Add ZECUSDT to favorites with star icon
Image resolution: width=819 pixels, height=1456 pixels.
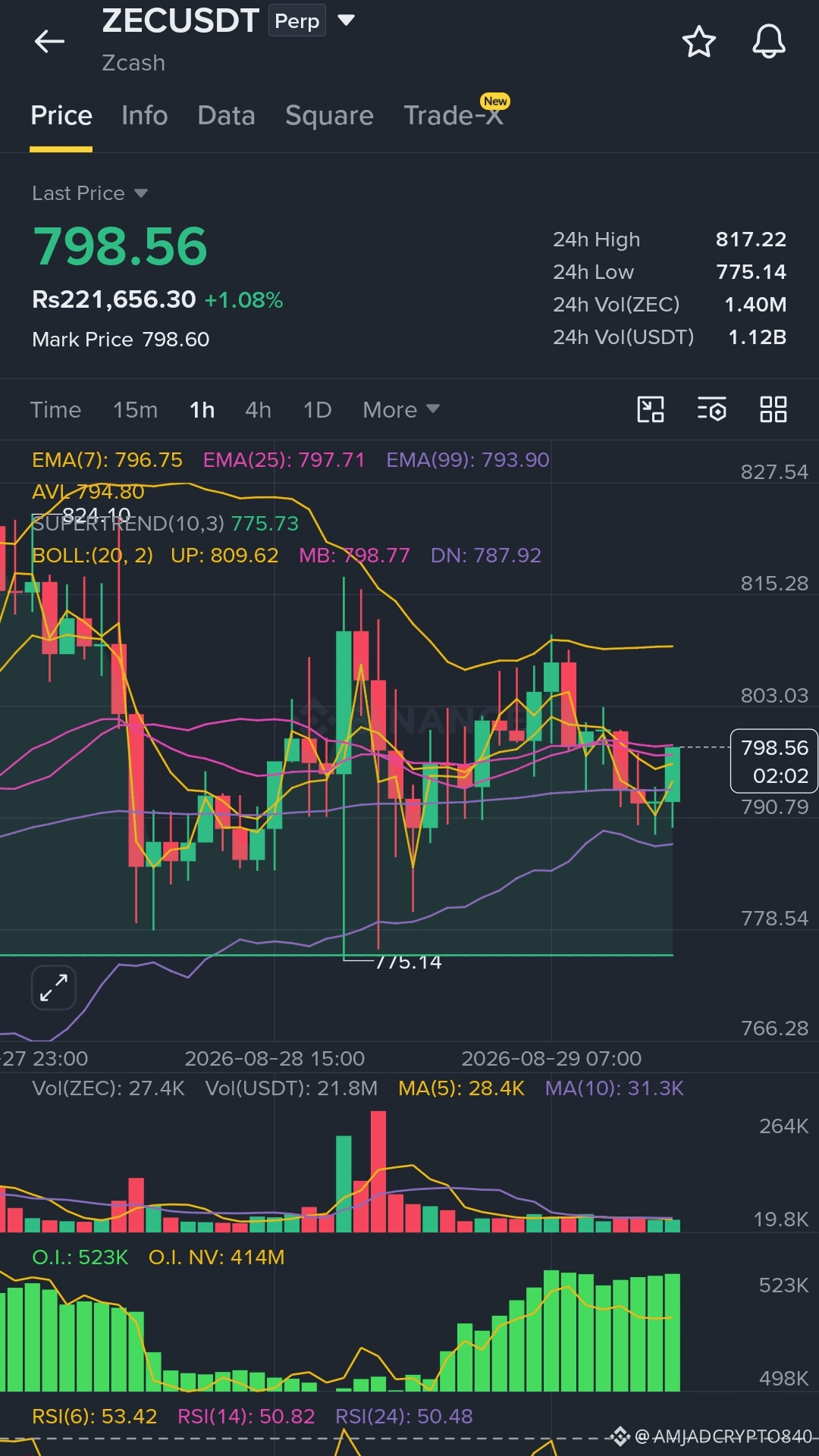click(698, 41)
